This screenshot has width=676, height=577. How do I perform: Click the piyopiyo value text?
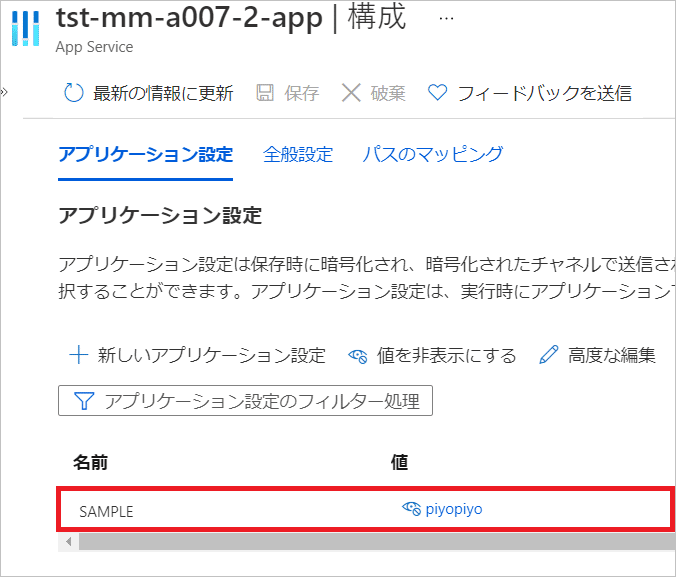454,509
